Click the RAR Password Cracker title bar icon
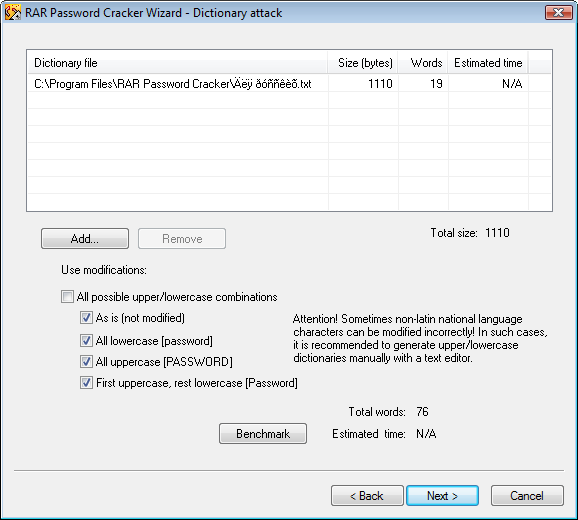Screen dimensions: 578x520 point(13,13)
